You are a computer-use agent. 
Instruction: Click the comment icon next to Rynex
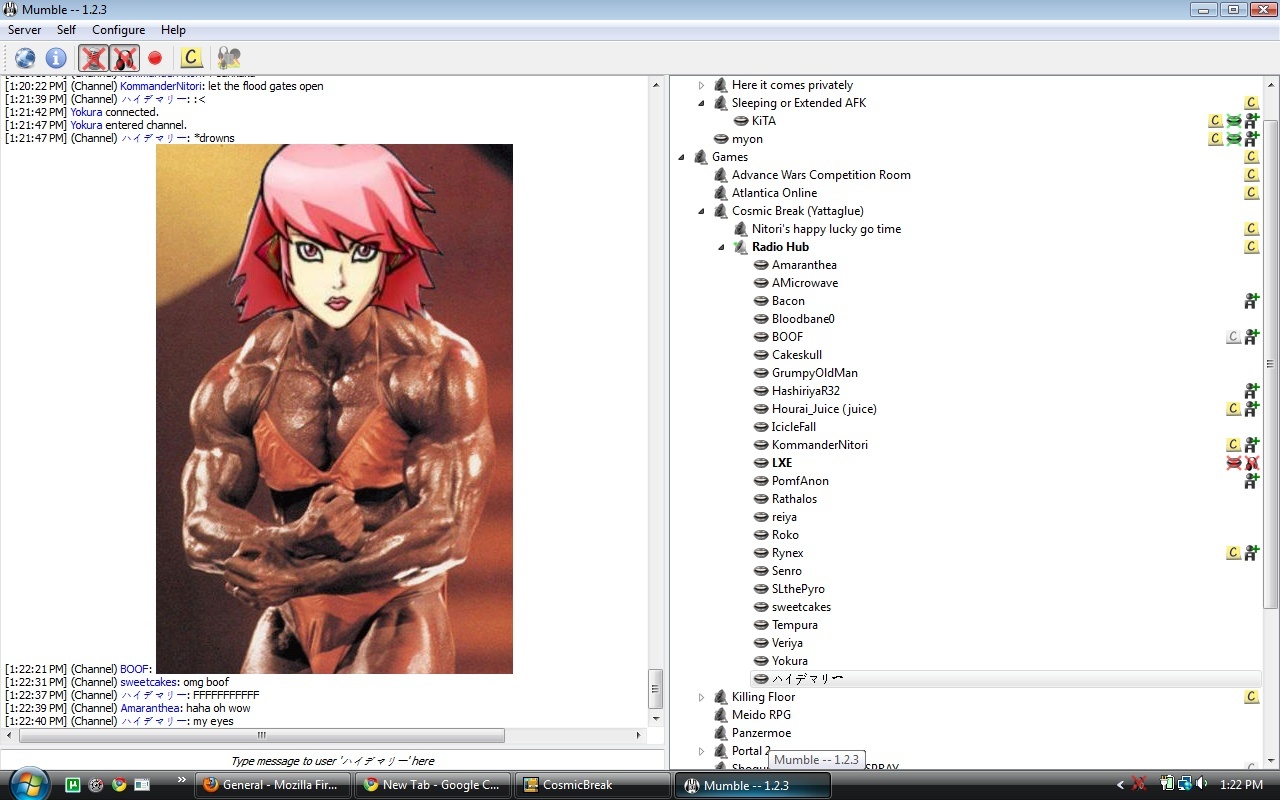point(1233,553)
